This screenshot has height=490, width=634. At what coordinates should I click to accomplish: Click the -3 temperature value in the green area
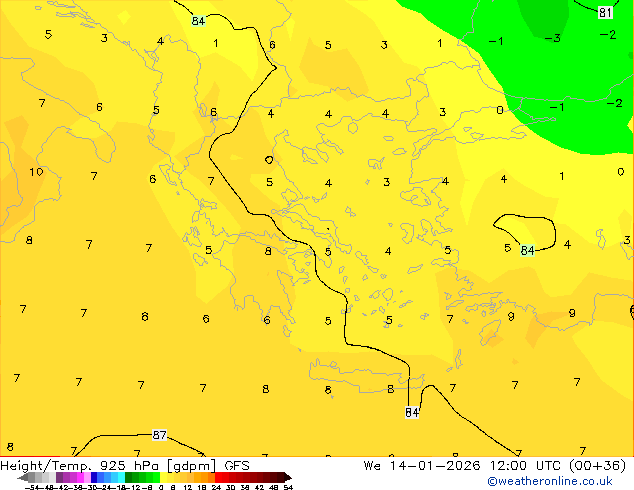coord(553,38)
